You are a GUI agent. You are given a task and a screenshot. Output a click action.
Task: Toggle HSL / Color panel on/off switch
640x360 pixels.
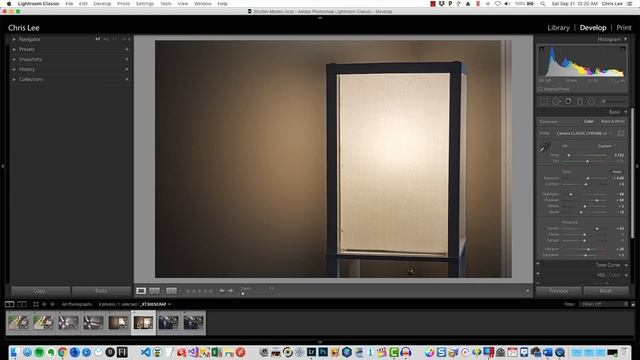(x=538, y=274)
